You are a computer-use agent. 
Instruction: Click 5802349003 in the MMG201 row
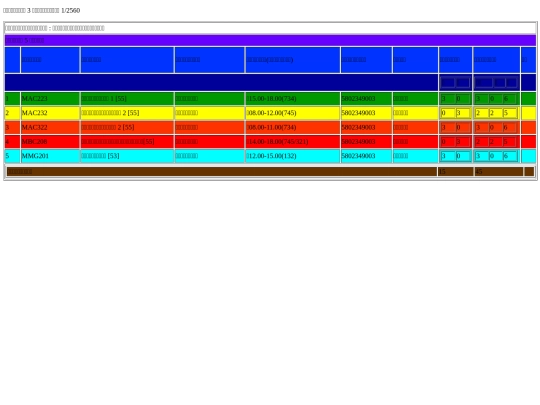(359, 156)
